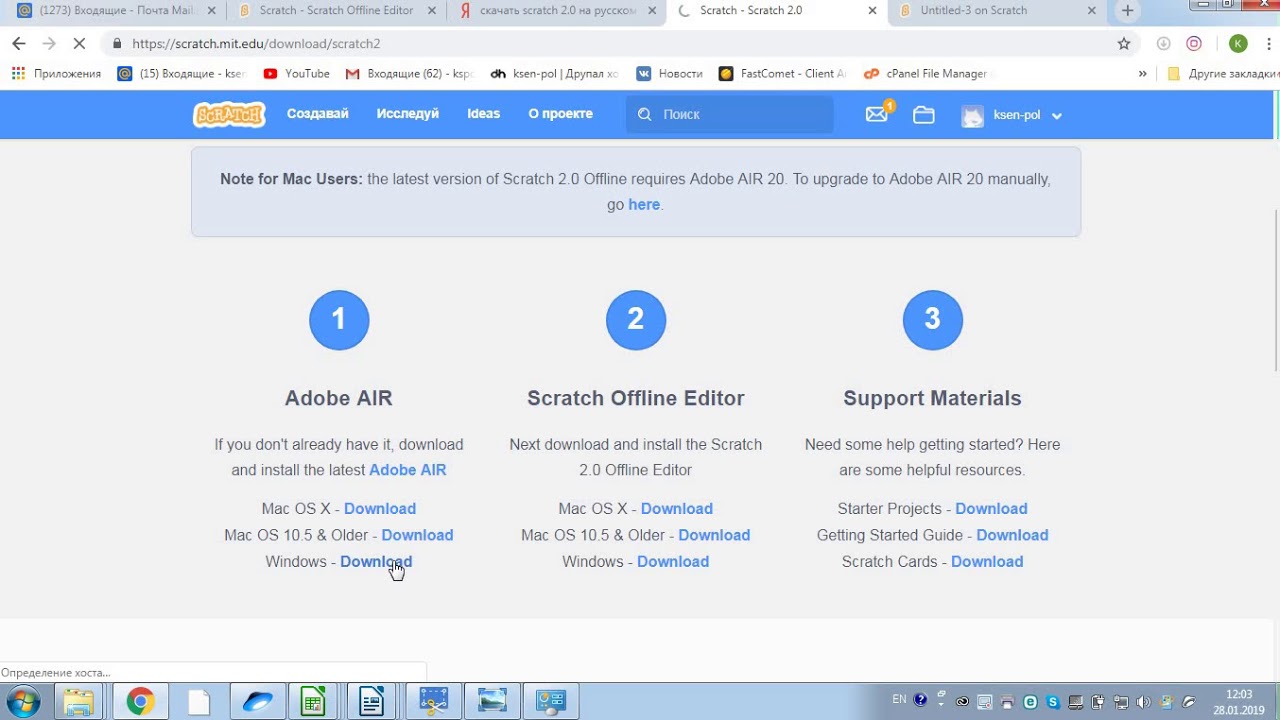
Task: Download Scratch Offline Editor for Mac OS X
Action: (x=677, y=509)
